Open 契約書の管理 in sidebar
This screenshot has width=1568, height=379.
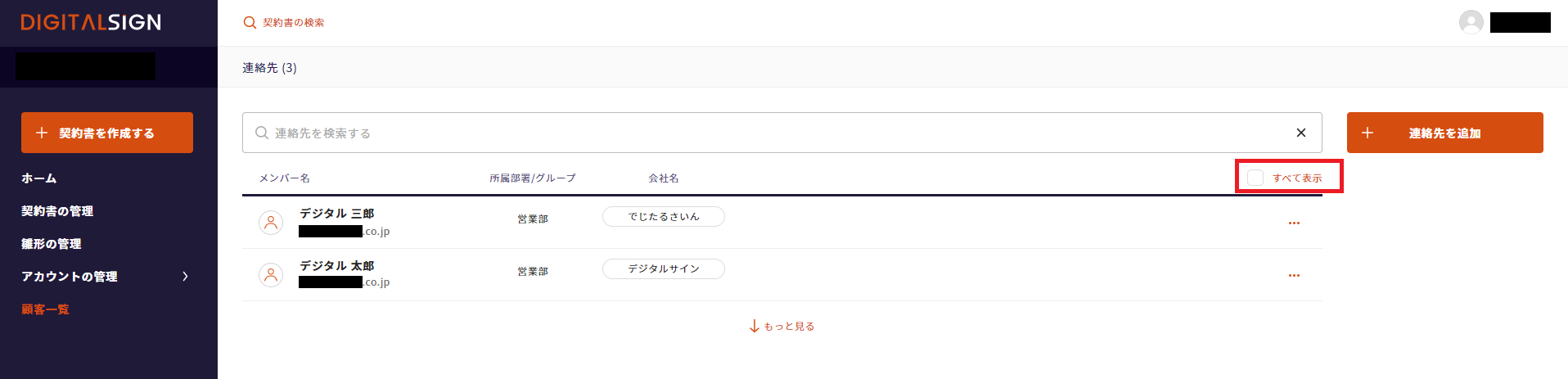57,211
